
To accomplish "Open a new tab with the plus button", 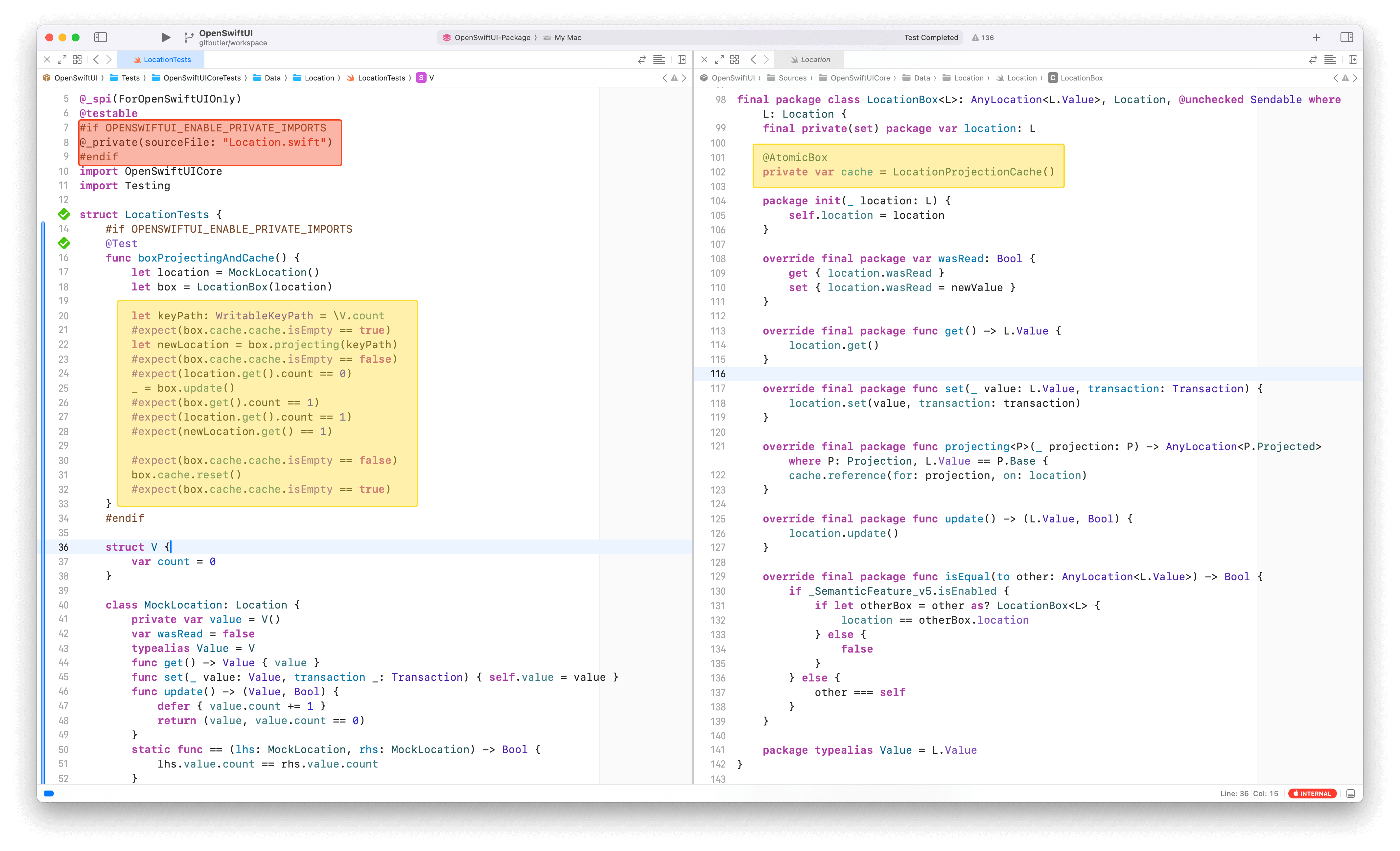I will pyautogui.click(x=1317, y=37).
